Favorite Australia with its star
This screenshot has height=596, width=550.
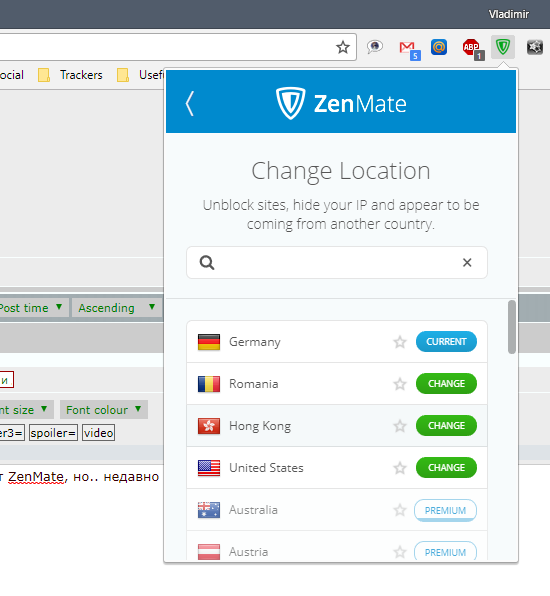400,510
